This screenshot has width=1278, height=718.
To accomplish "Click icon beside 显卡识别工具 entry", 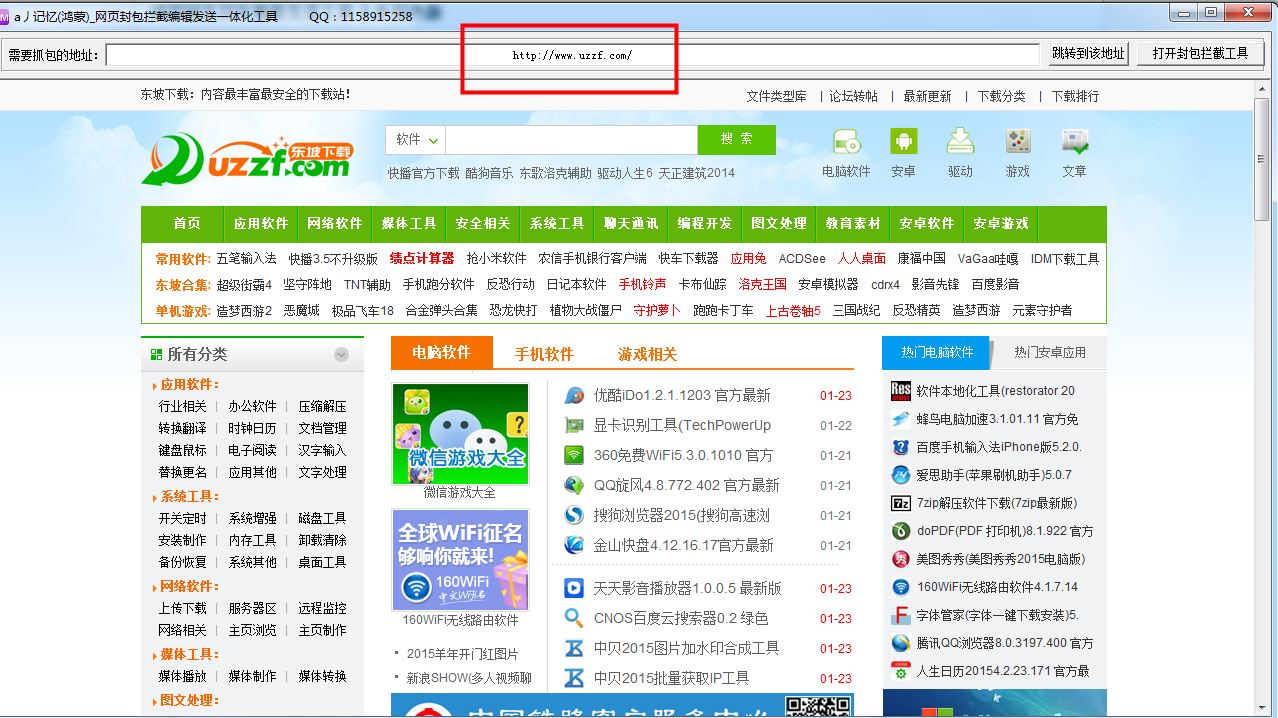I will (574, 425).
